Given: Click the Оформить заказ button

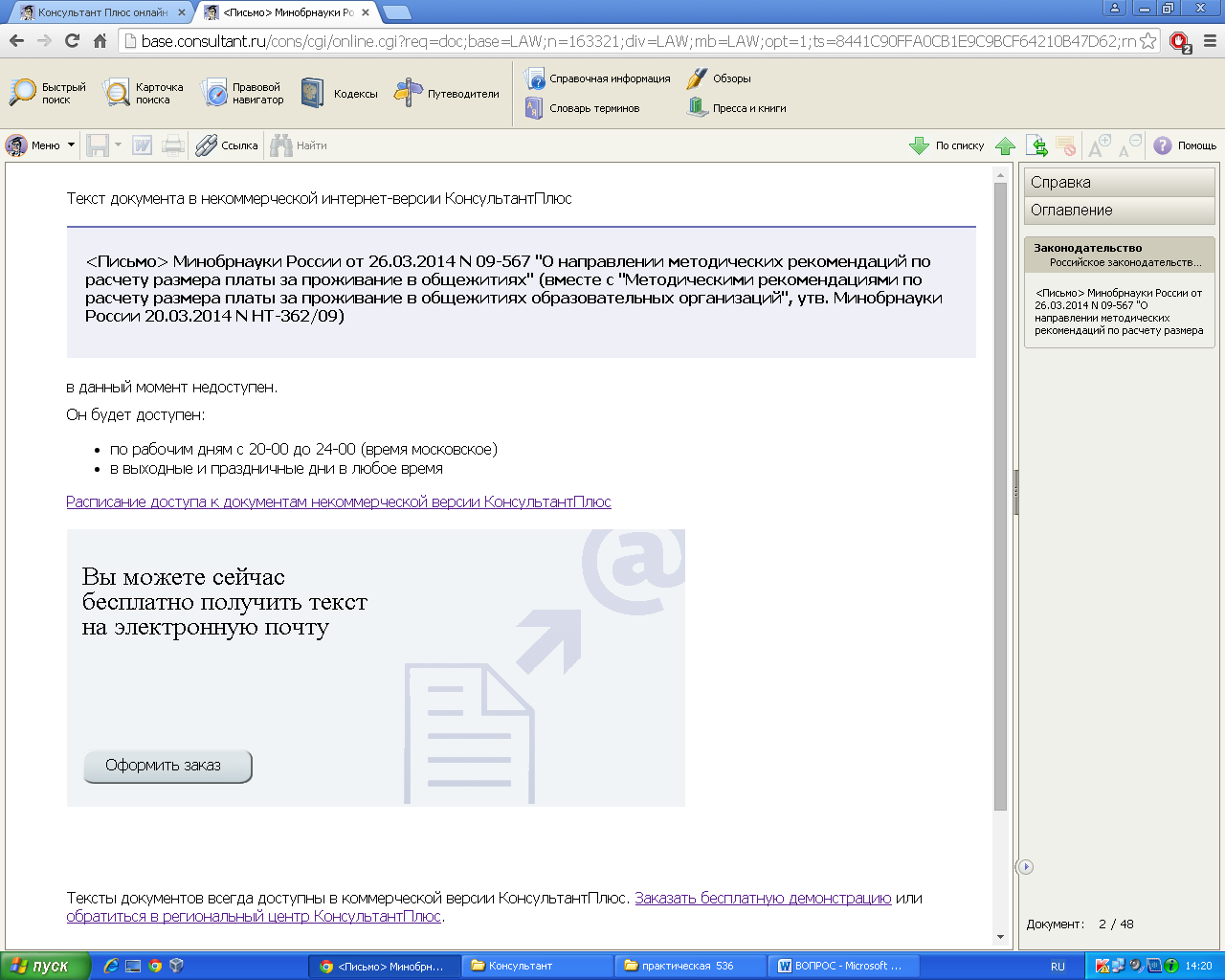Looking at the screenshot, I should tap(167, 766).
